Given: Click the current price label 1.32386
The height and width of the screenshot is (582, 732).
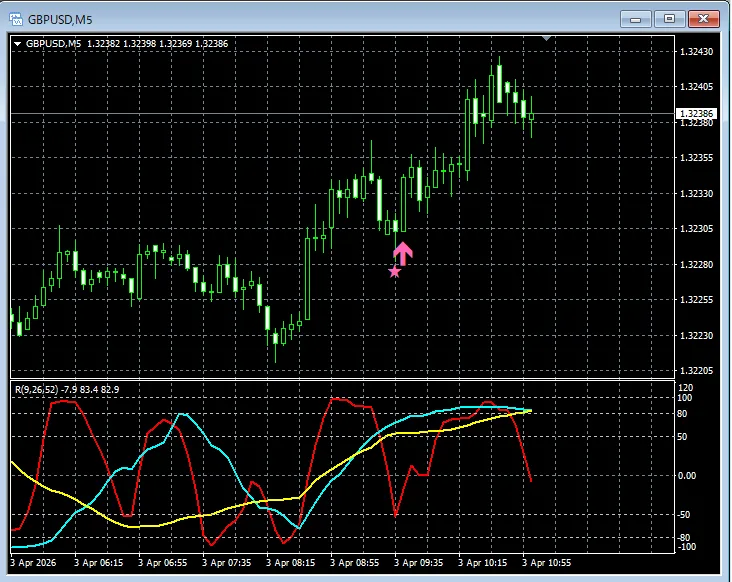Looking at the screenshot, I should point(696,113).
